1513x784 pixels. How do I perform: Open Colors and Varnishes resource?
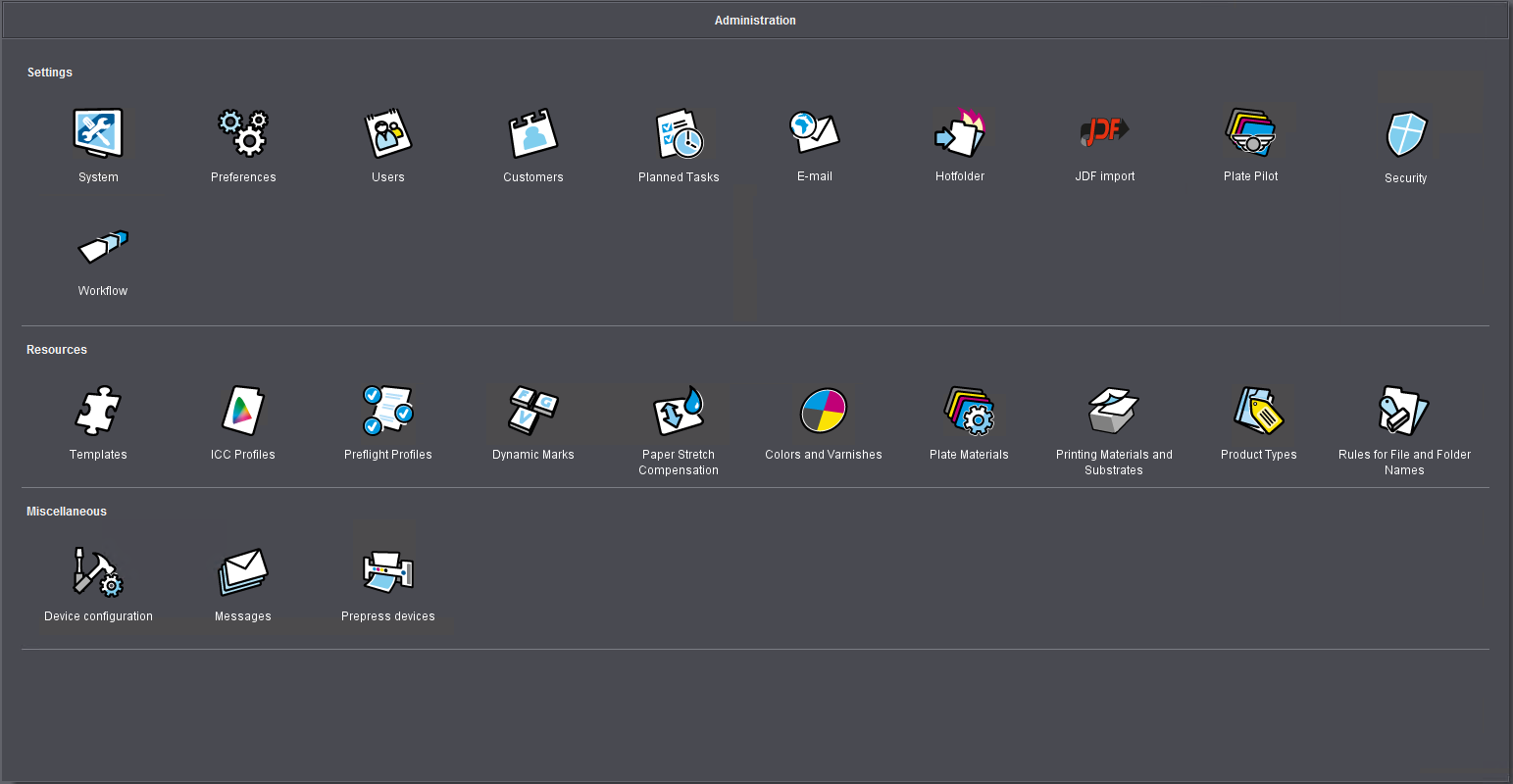(824, 411)
